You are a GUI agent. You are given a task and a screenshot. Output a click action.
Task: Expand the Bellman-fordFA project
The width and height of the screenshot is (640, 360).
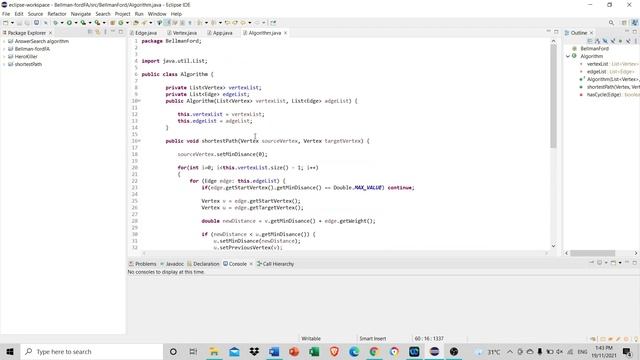pos(4,49)
